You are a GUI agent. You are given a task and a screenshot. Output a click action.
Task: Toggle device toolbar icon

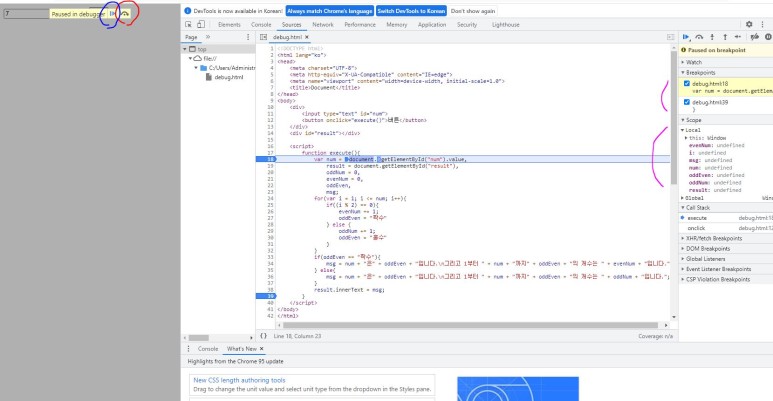pyautogui.click(x=201, y=24)
